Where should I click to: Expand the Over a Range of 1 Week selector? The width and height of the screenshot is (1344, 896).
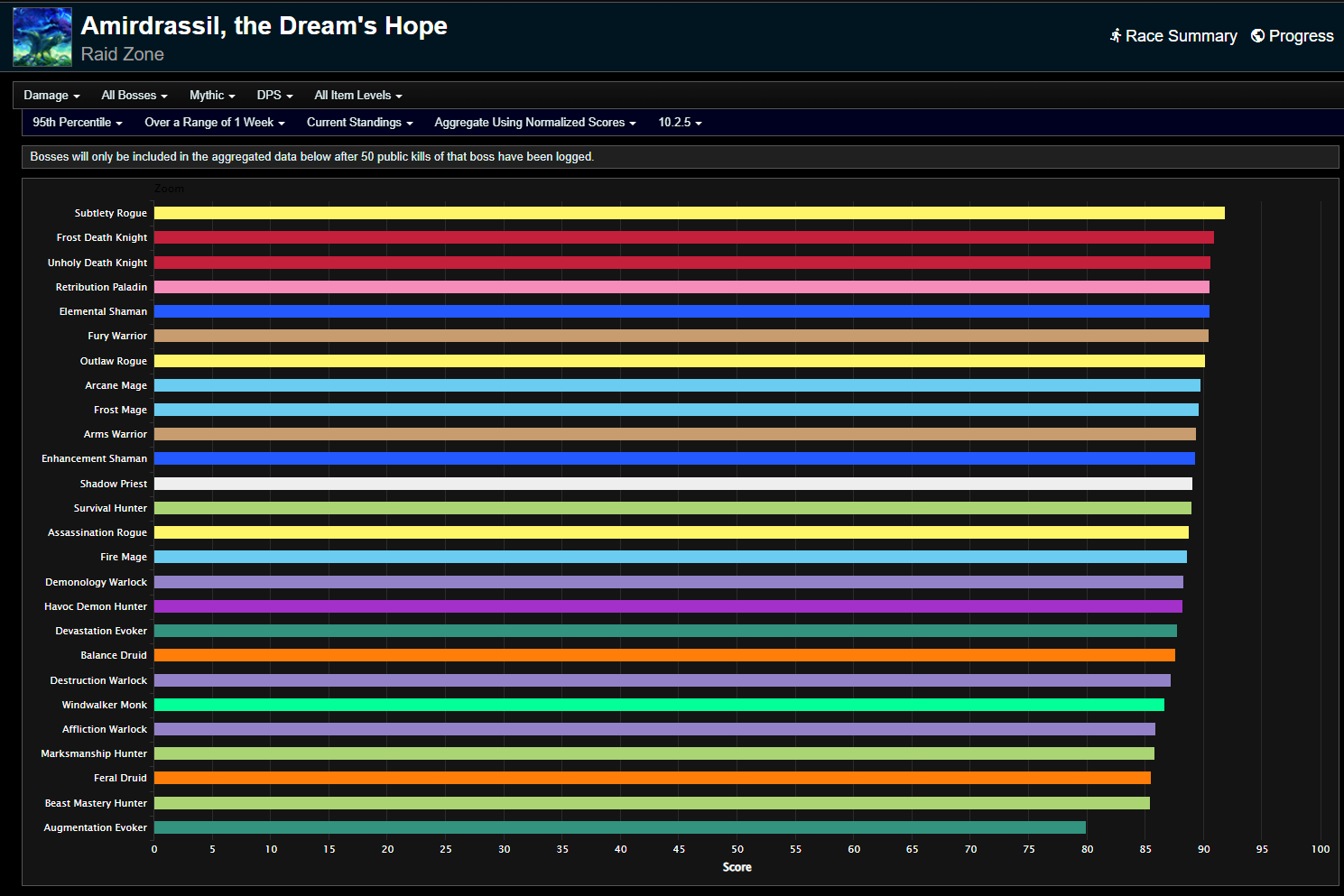coord(214,122)
